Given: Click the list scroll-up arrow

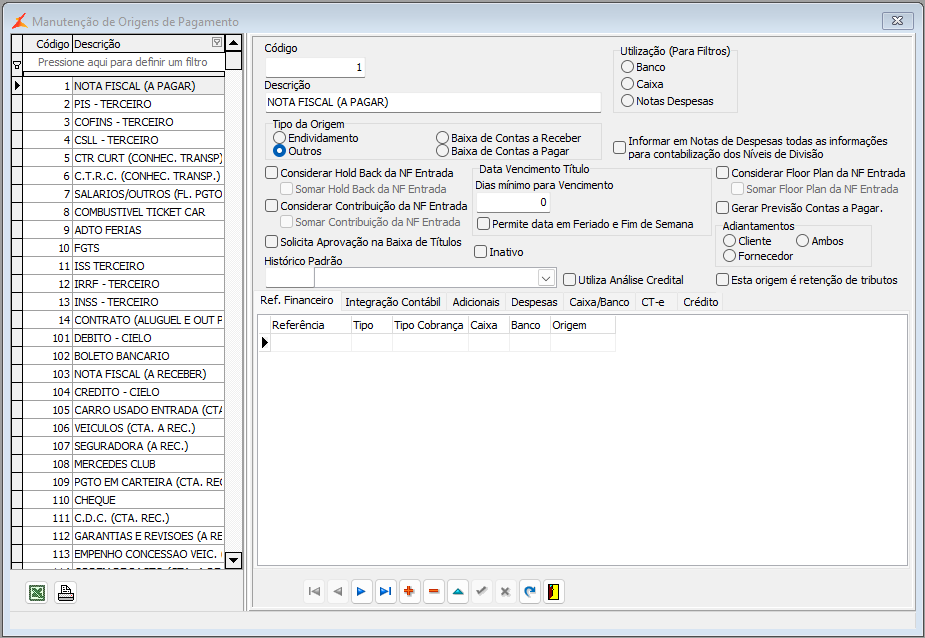Looking at the screenshot, I should point(234,42).
